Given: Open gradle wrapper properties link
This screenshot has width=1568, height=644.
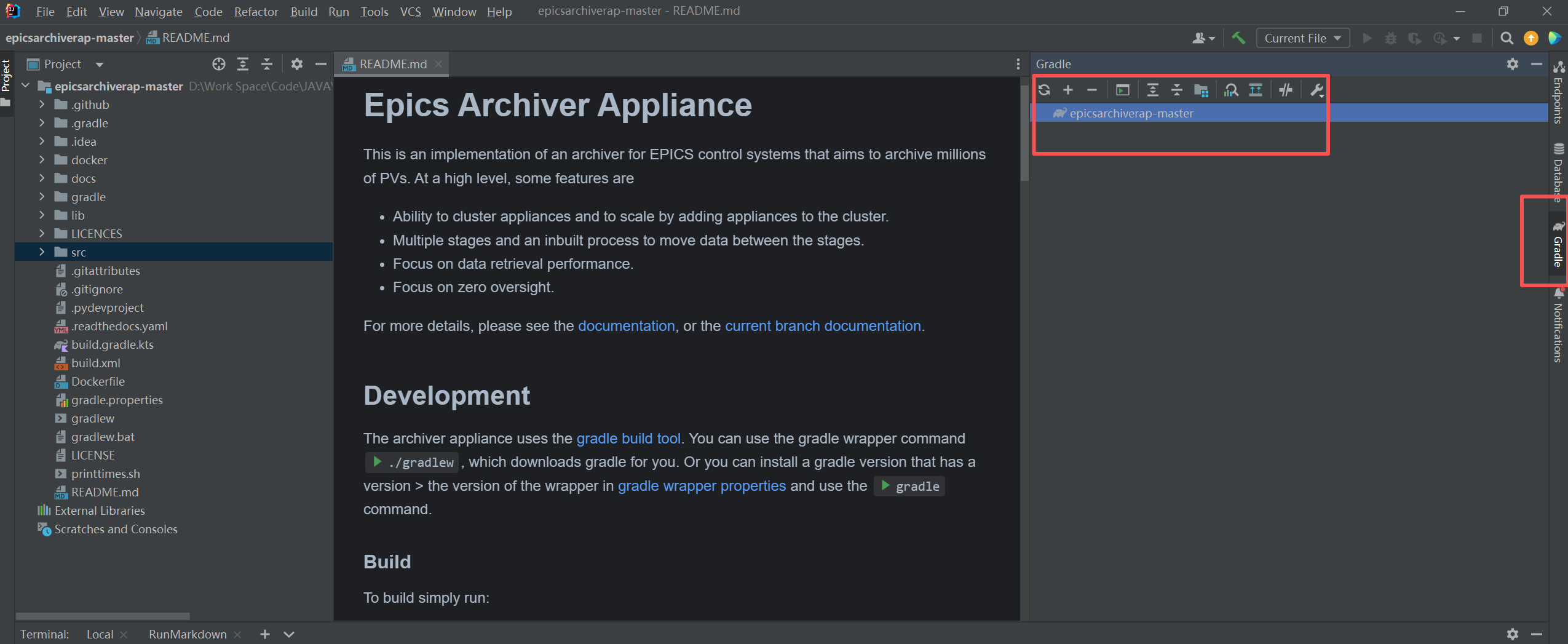Looking at the screenshot, I should click(702, 486).
